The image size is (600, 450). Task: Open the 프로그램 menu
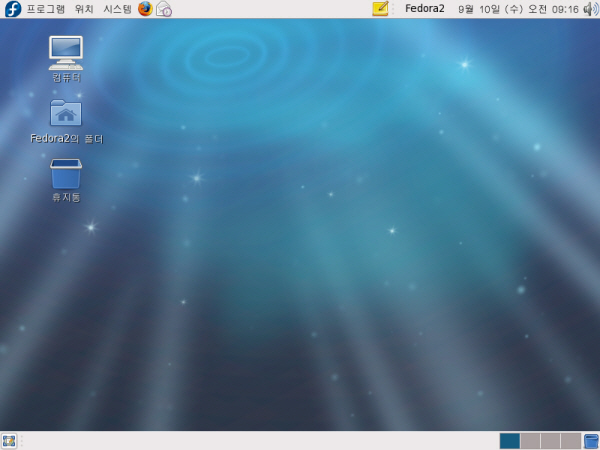46,9
